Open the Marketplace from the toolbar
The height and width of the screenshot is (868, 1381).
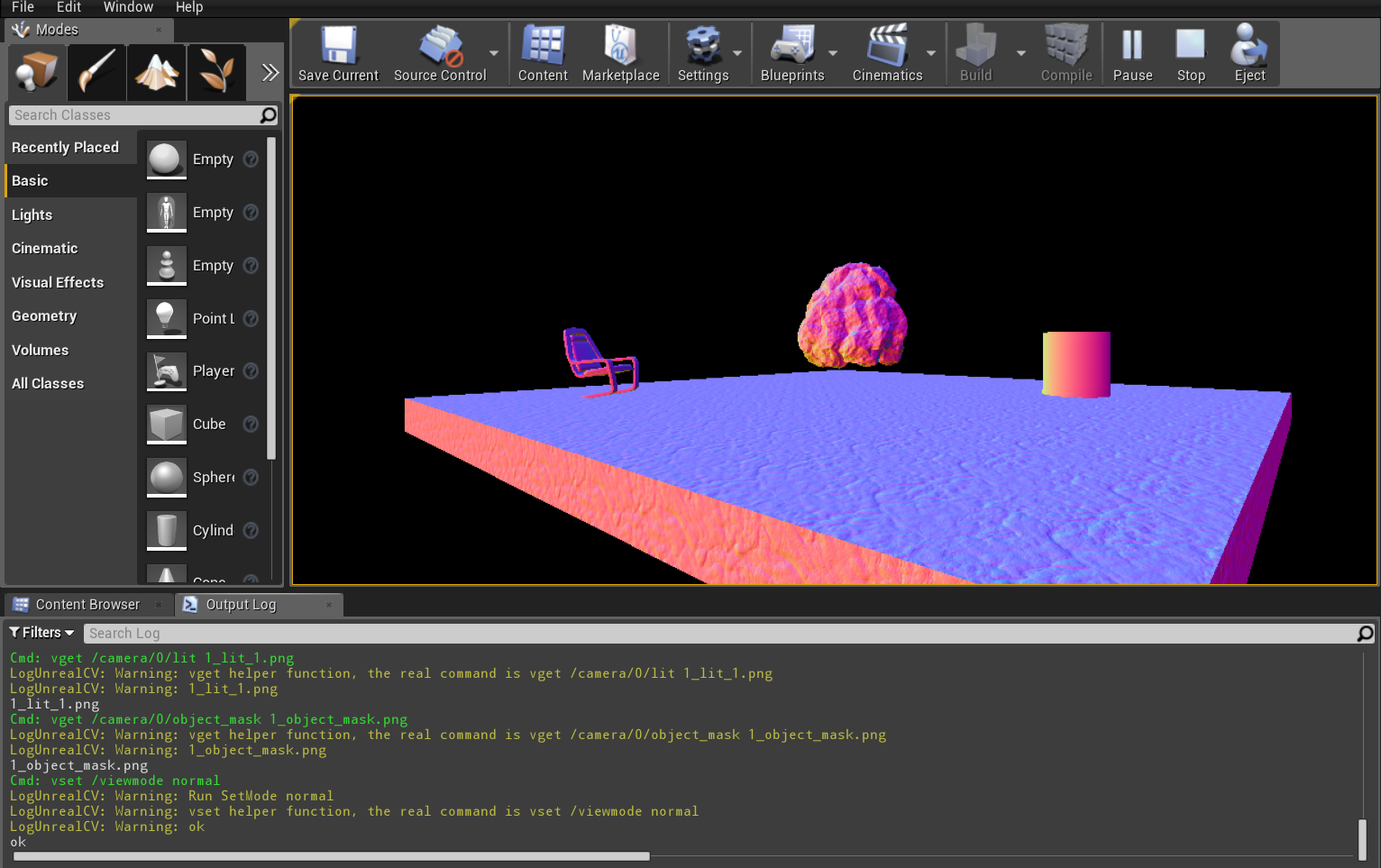[x=620, y=52]
